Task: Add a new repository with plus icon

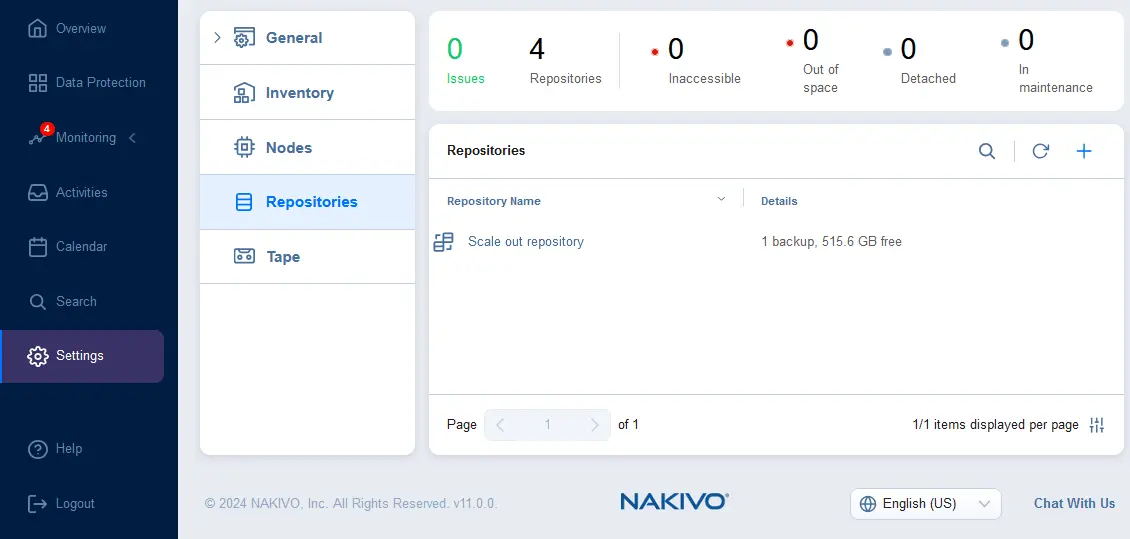Action: point(1084,151)
